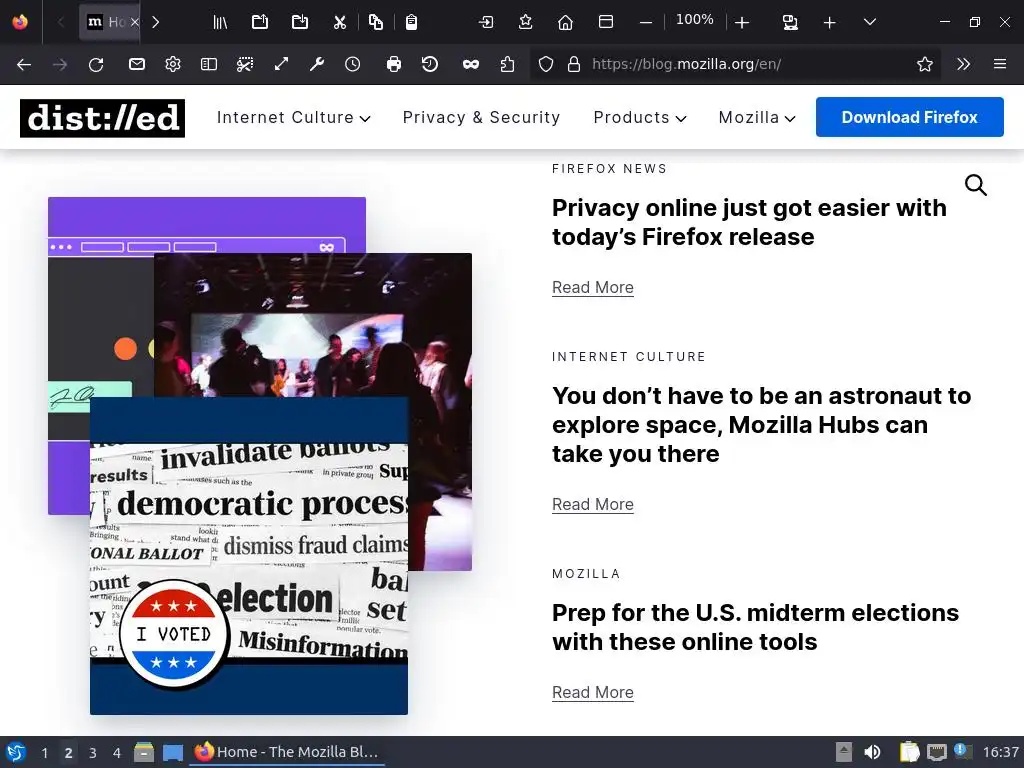Click the Cut scissors icon

point(340,22)
